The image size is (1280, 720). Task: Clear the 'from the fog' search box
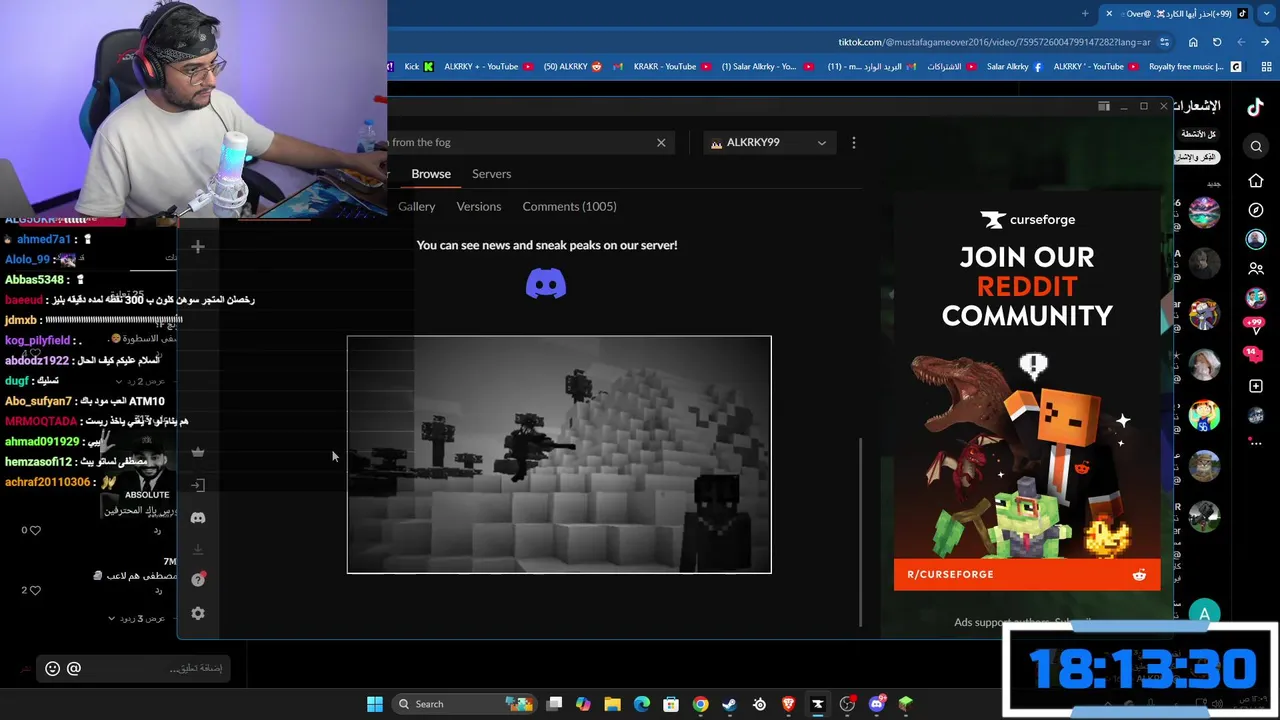pyautogui.click(x=661, y=142)
